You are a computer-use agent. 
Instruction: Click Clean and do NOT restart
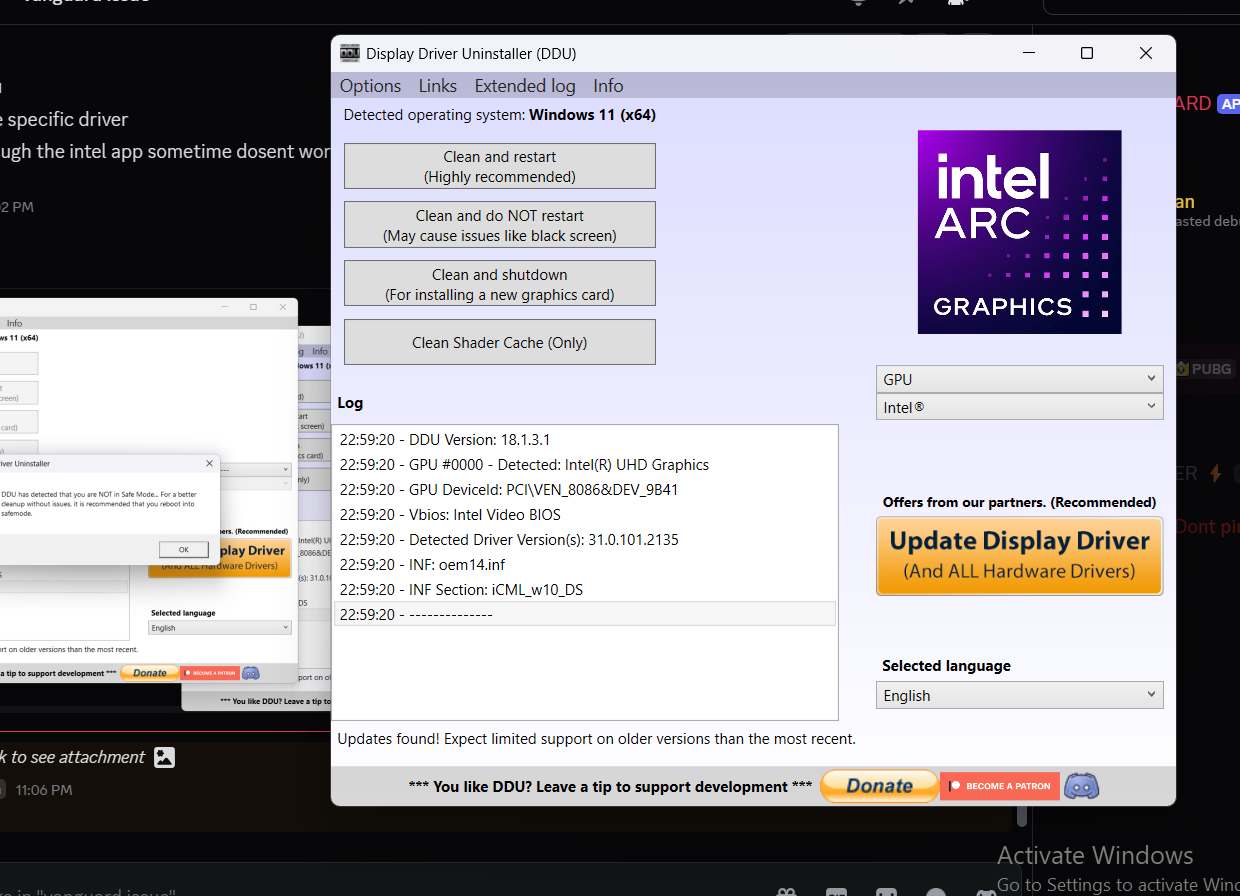[x=500, y=225]
